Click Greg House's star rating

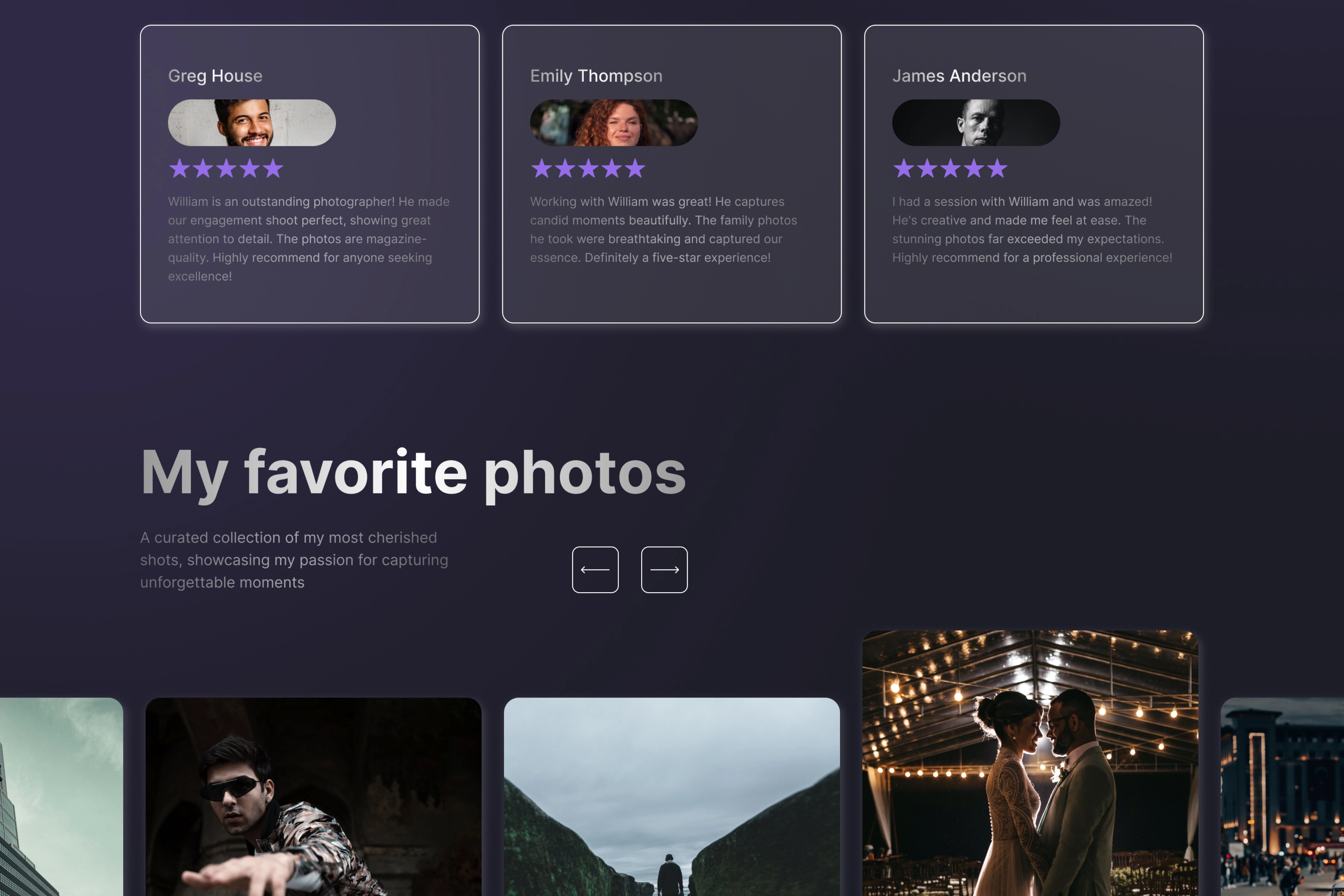226,169
